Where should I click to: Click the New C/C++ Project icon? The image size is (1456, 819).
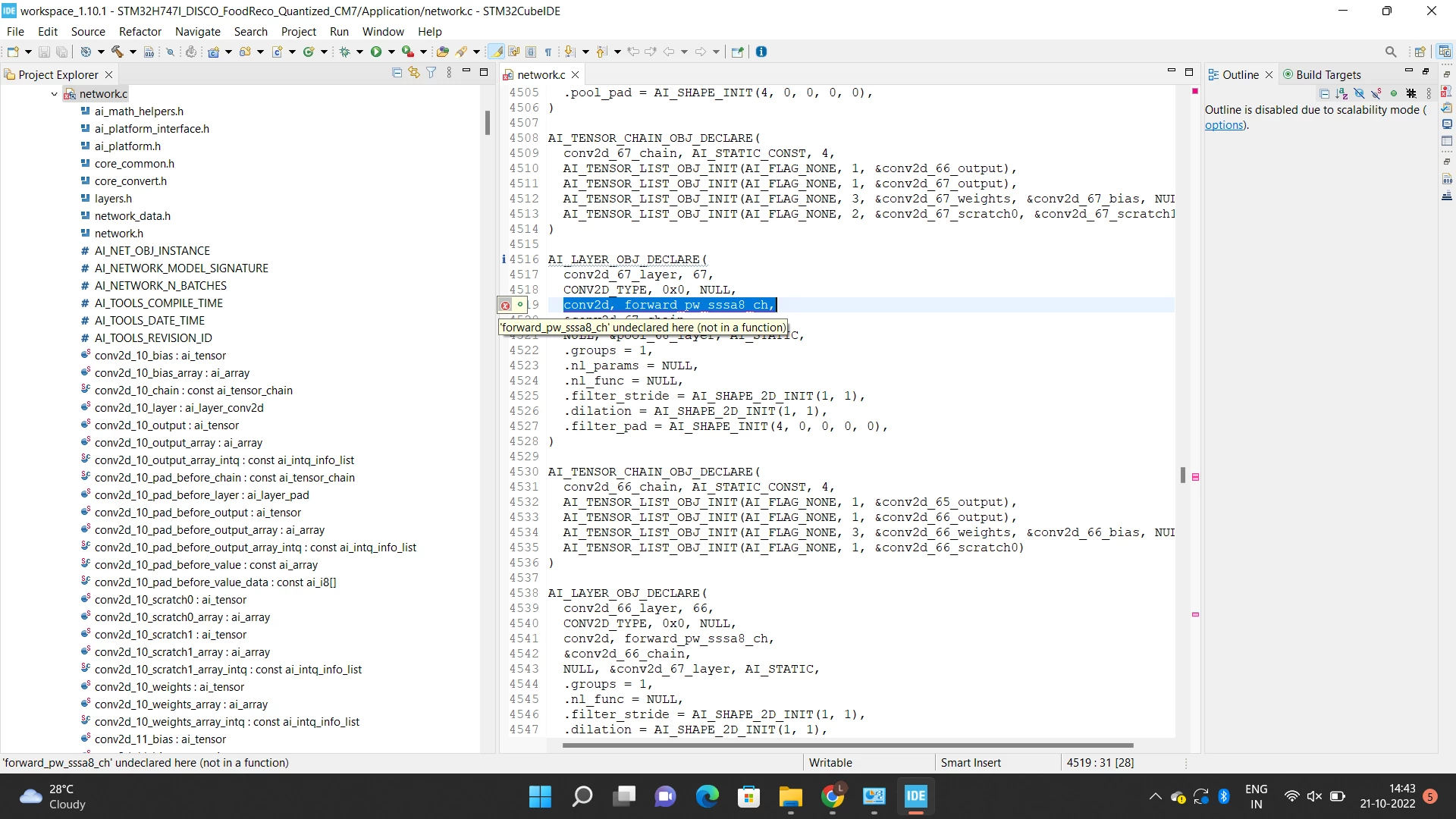pos(214,52)
